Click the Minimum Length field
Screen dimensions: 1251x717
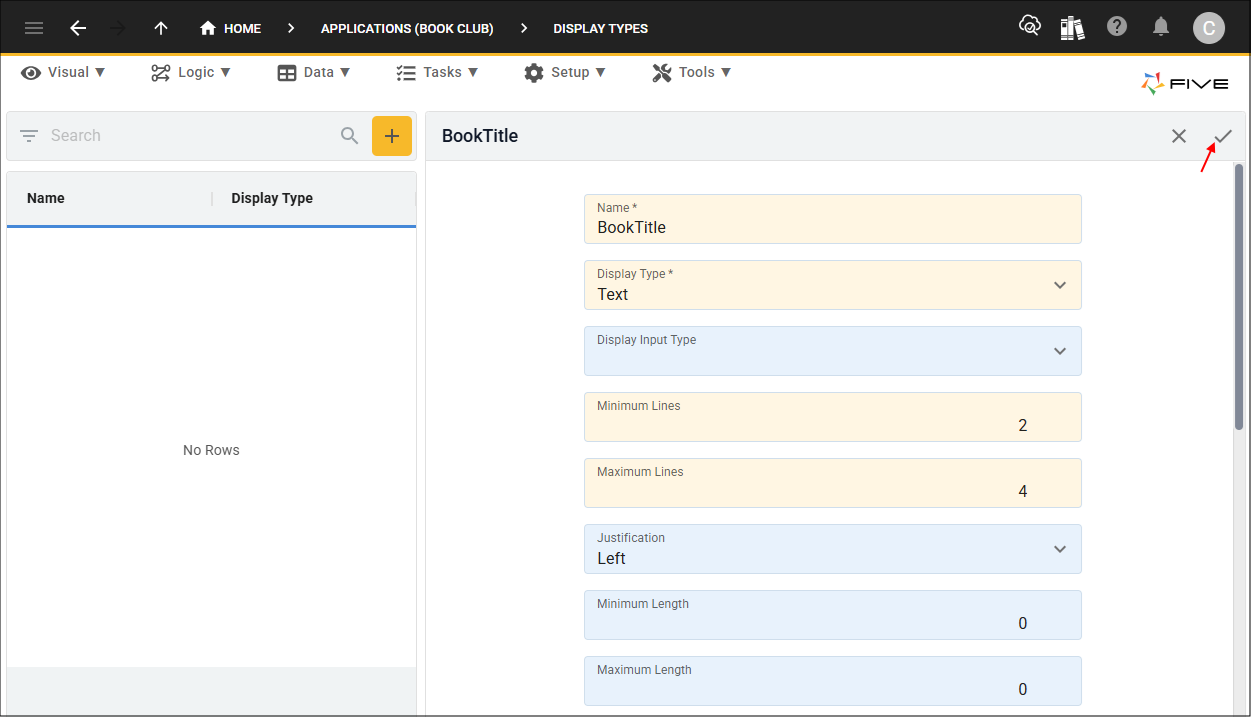pos(833,615)
